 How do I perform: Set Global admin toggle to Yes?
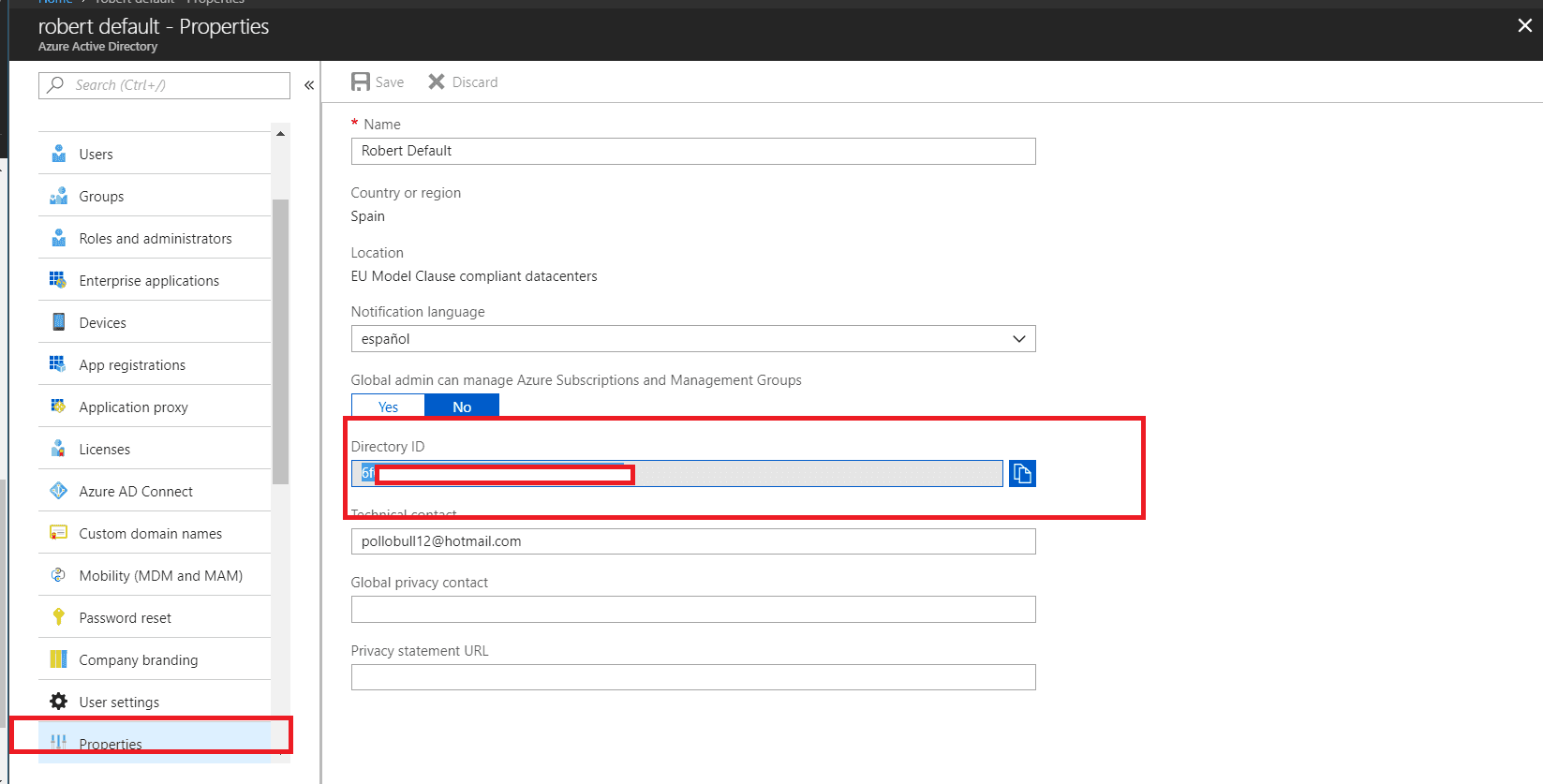pyautogui.click(x=388, y=407)
